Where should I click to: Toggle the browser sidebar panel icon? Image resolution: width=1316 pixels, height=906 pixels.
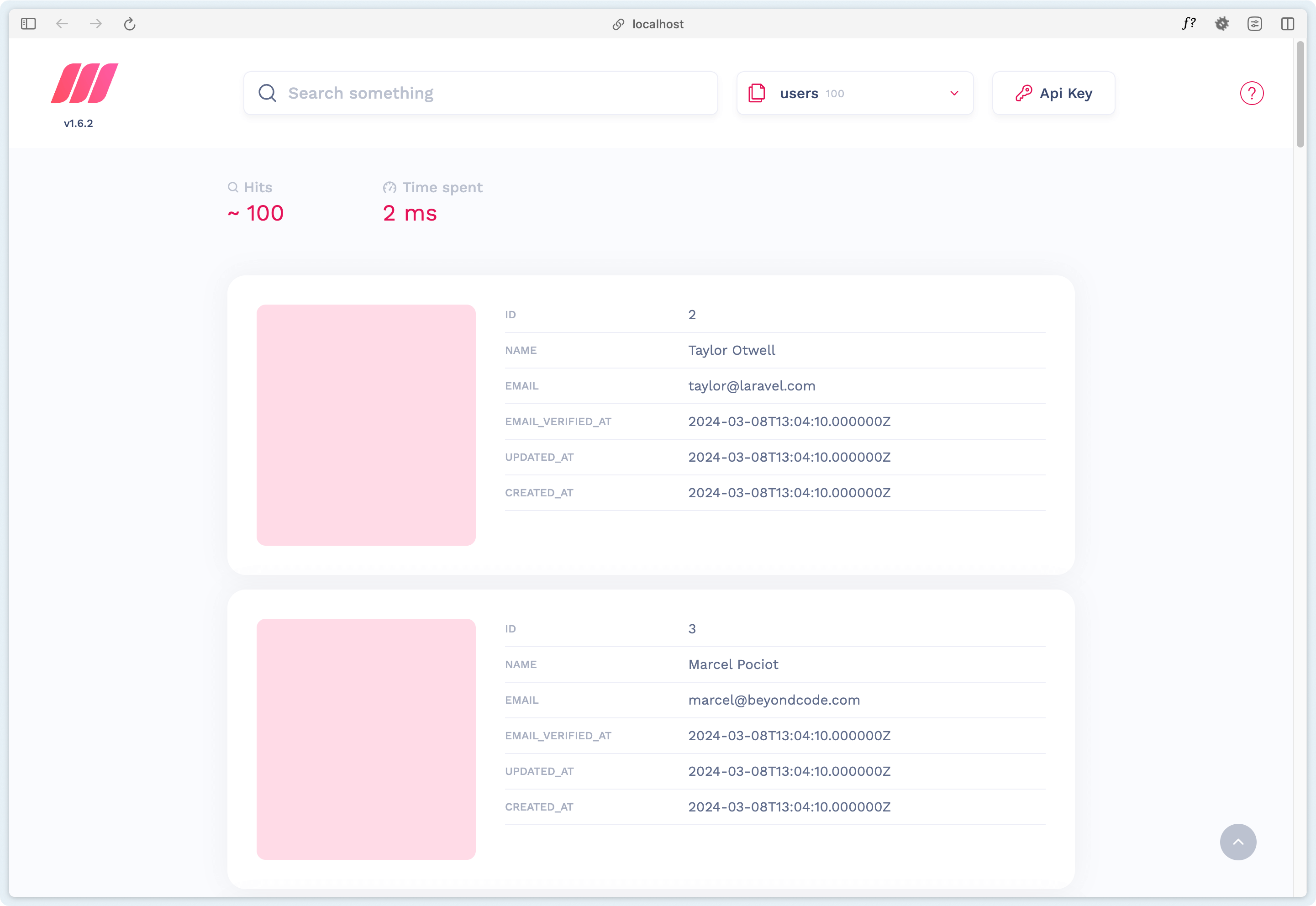point(29,23)
